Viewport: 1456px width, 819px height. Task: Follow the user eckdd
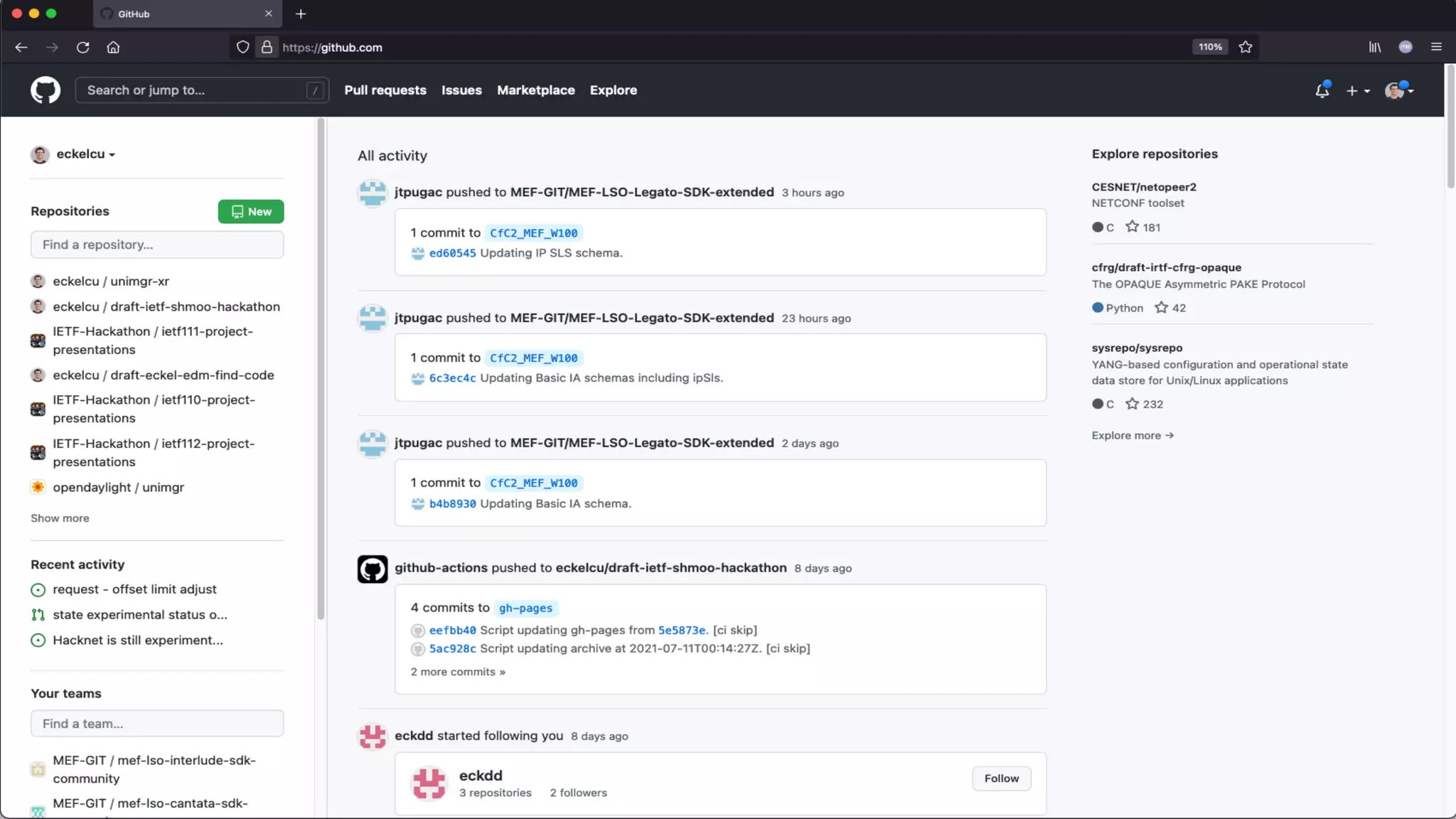[1001, 778]
